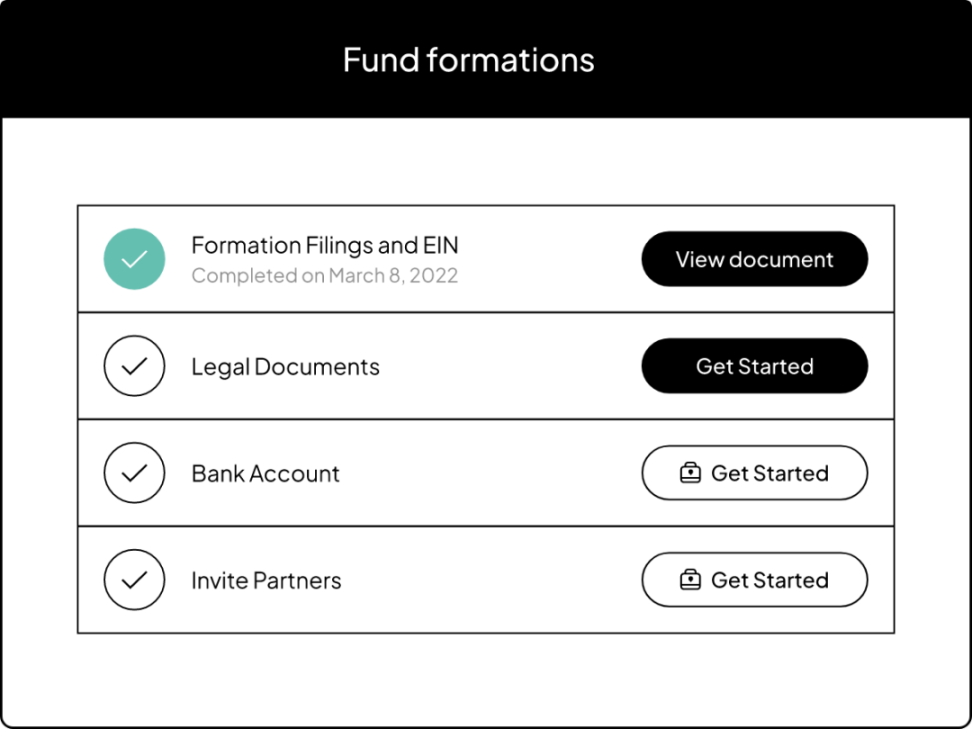Click the lock icon in Bank Account button
The height and width of the screenshot is (729, 972).
690,473
